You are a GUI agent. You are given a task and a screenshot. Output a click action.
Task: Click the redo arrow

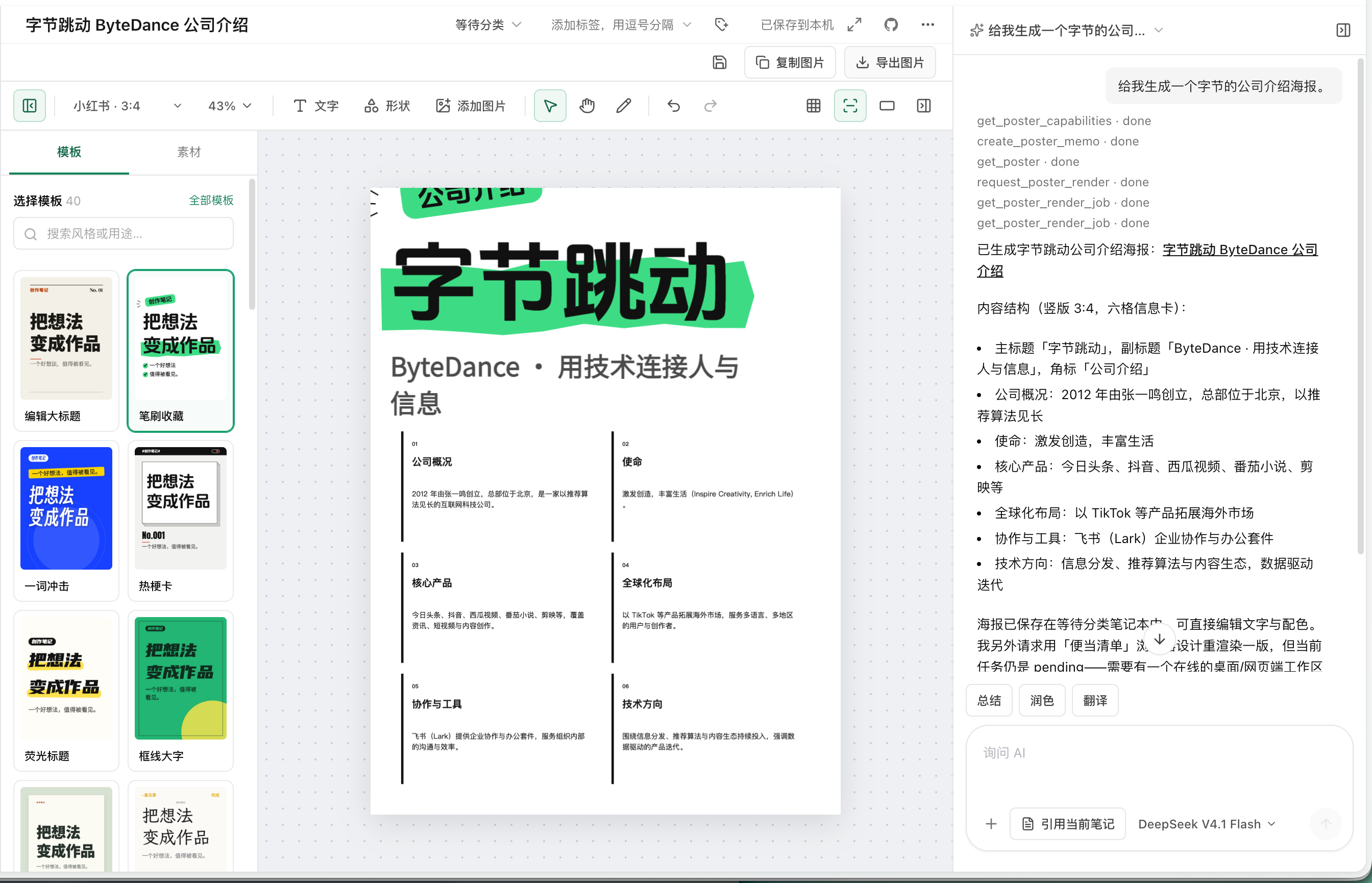[x=710, y=106]
